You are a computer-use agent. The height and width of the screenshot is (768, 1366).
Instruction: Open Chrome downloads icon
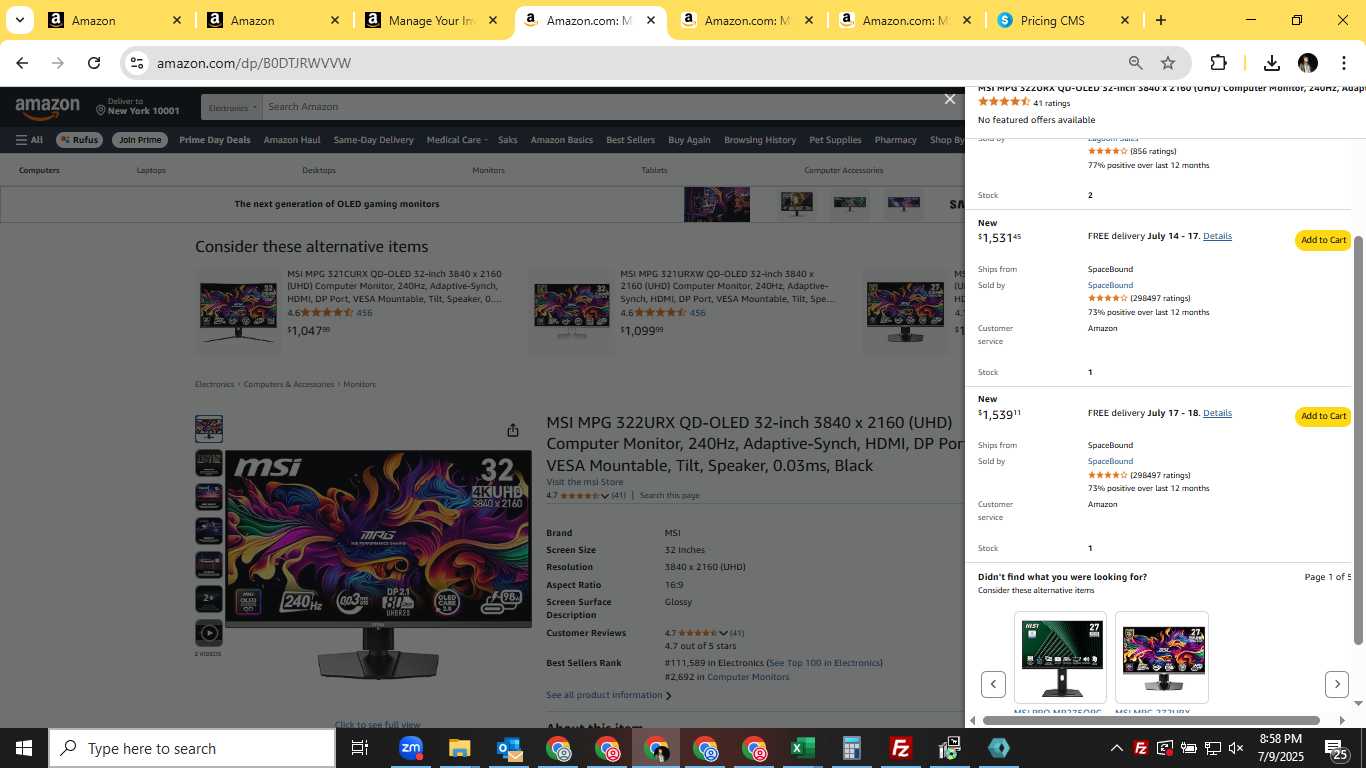[1272, 63]
